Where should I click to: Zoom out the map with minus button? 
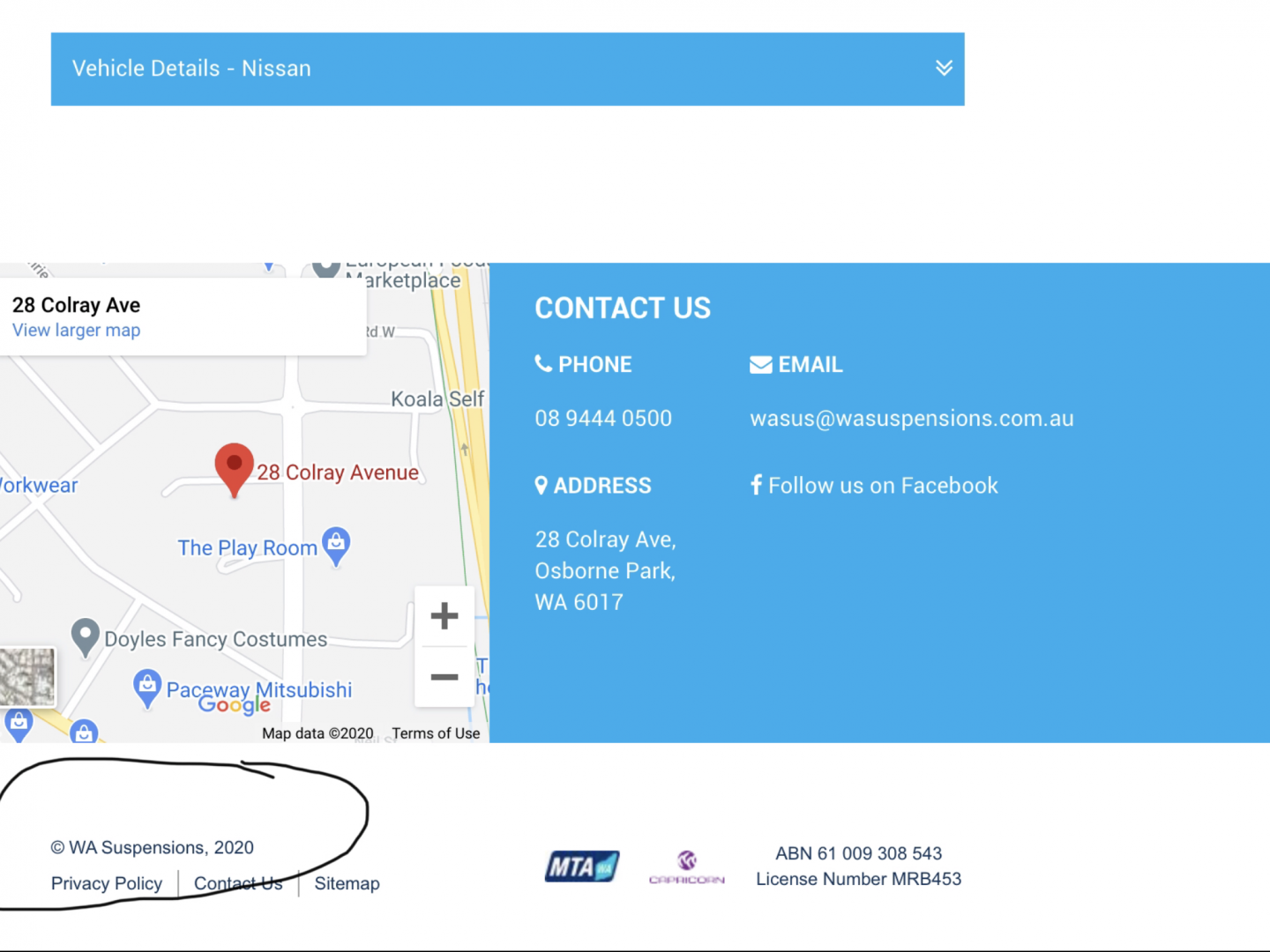[444, 677]
